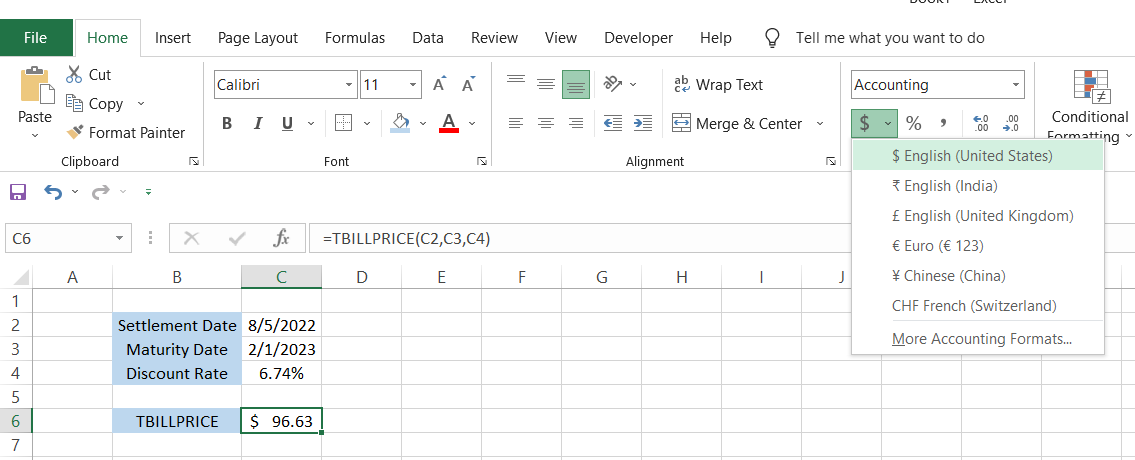Toggle Wrap Text for the cell
This screenshot has height=460, width=1135.
point(718,85)
